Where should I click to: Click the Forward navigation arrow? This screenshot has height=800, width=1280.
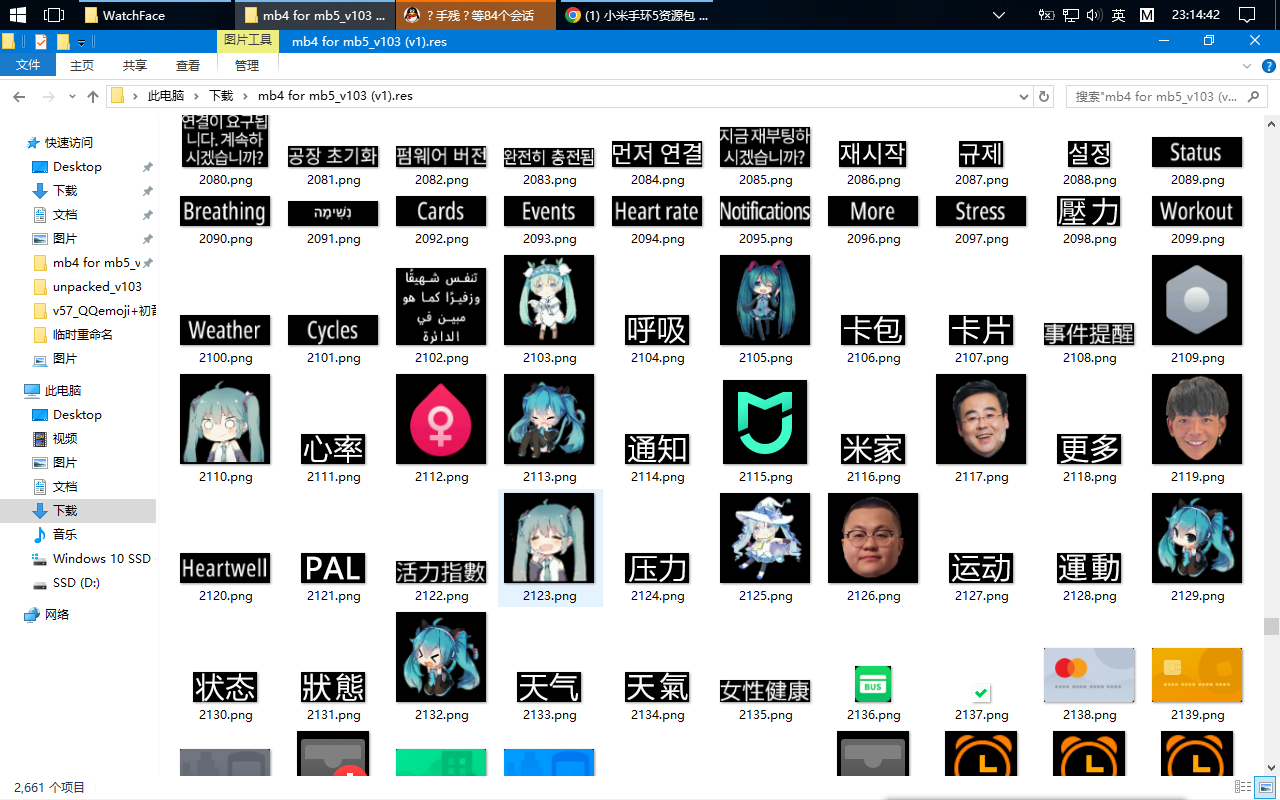pos(47,97)
